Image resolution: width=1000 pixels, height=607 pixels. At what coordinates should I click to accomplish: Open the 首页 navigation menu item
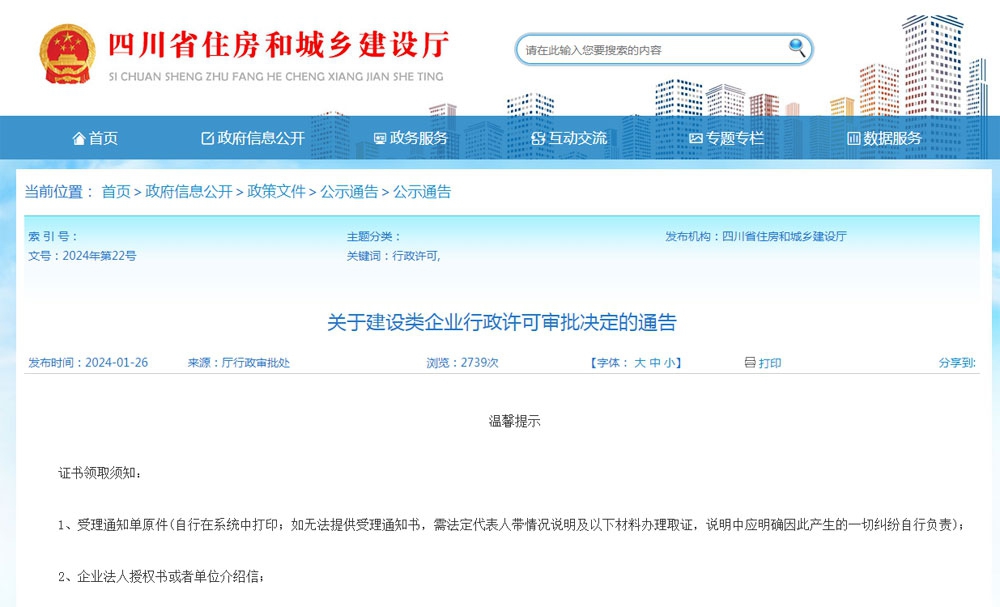click(95, 138)
